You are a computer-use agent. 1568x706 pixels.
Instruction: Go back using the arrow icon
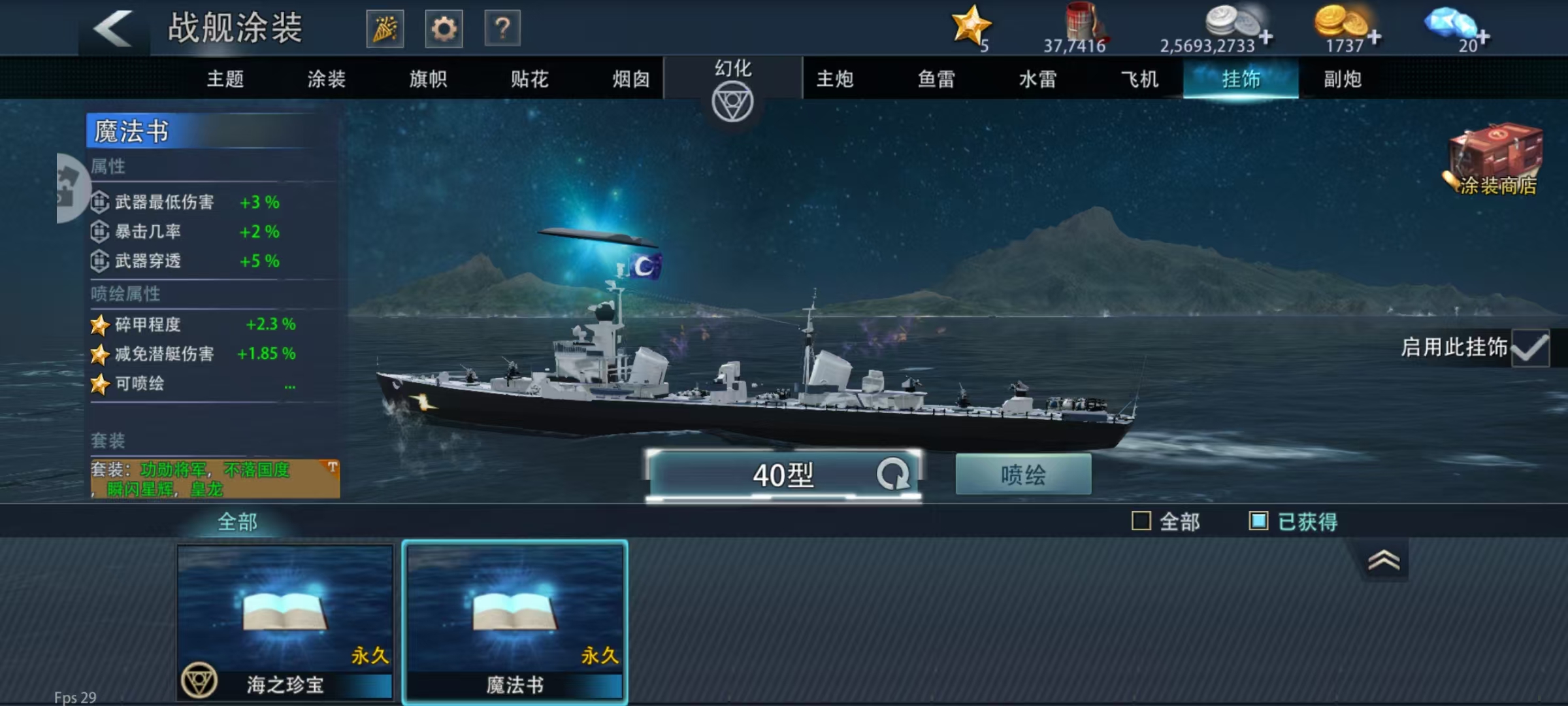(114, 29)
